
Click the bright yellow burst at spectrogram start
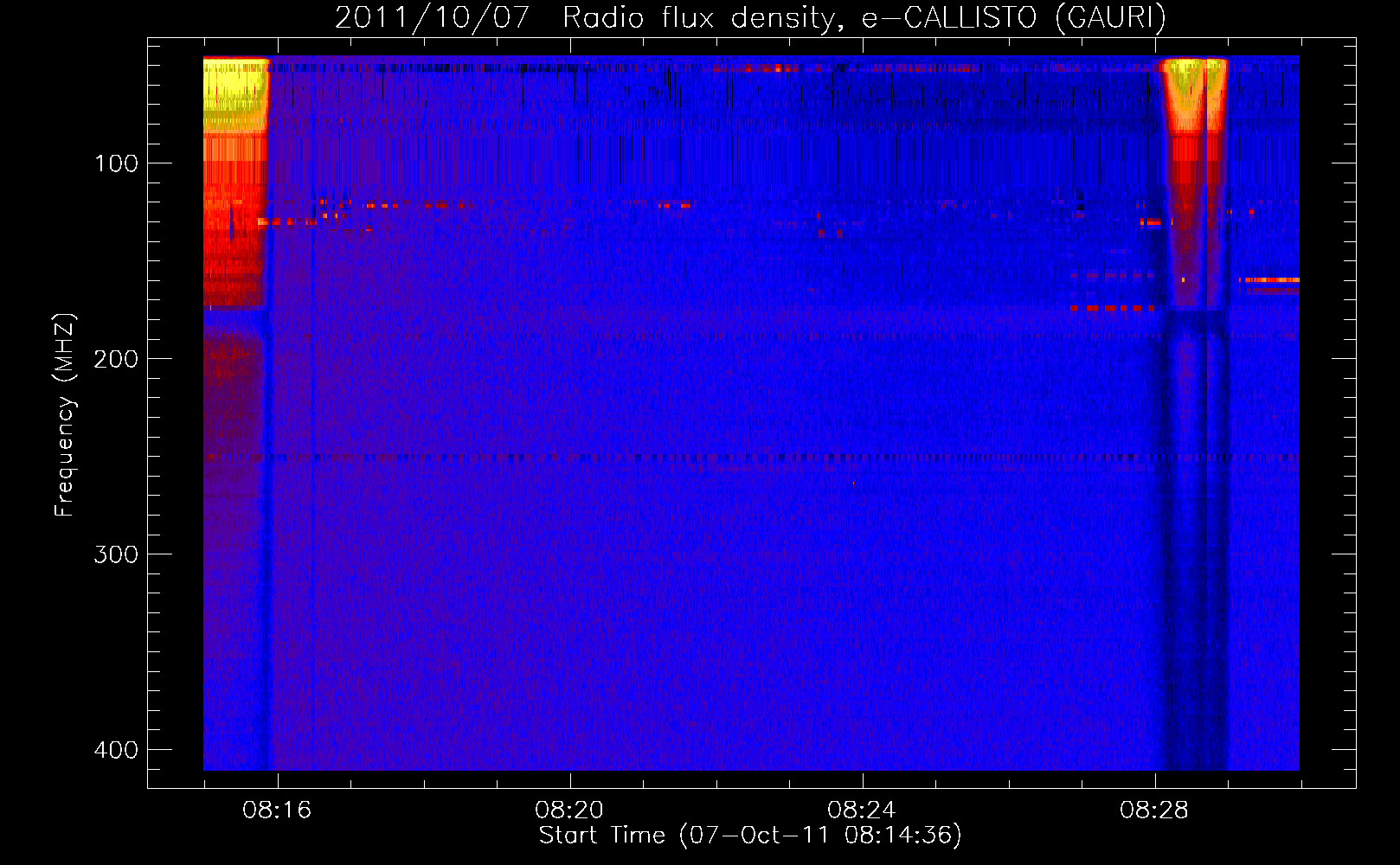click(234, 93)
